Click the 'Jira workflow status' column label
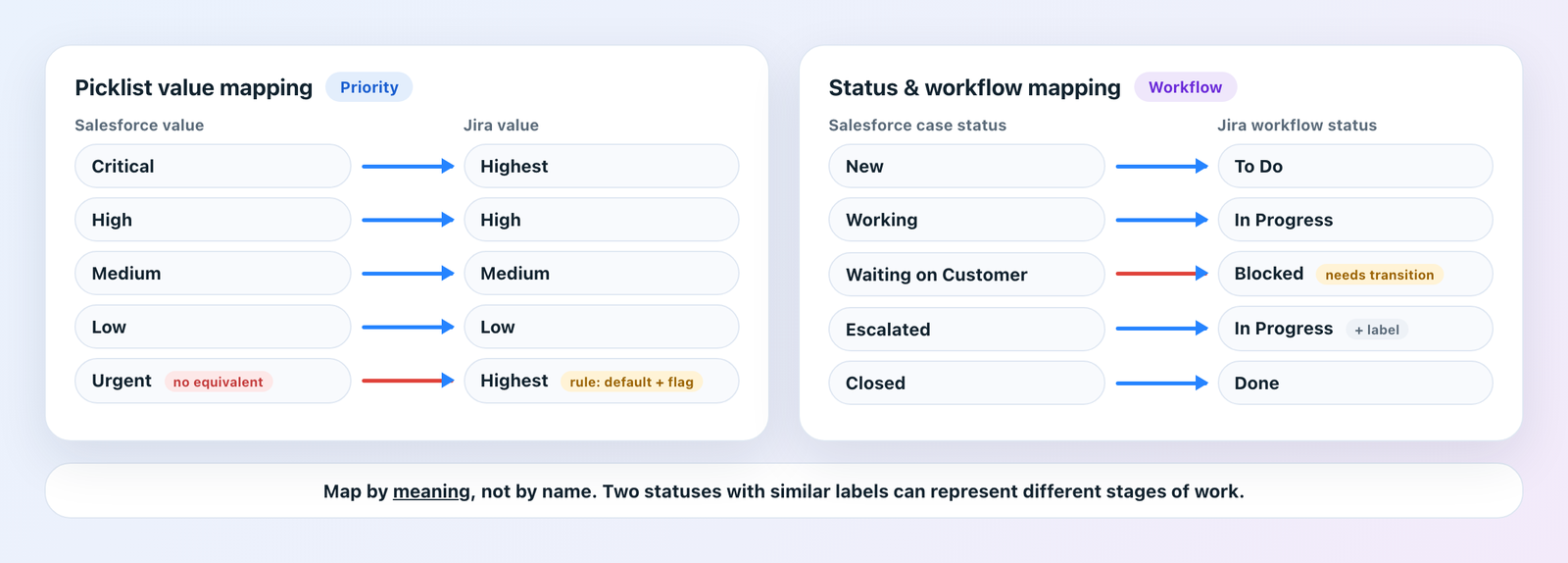The image size is (1568, 563). [1297, 125]
